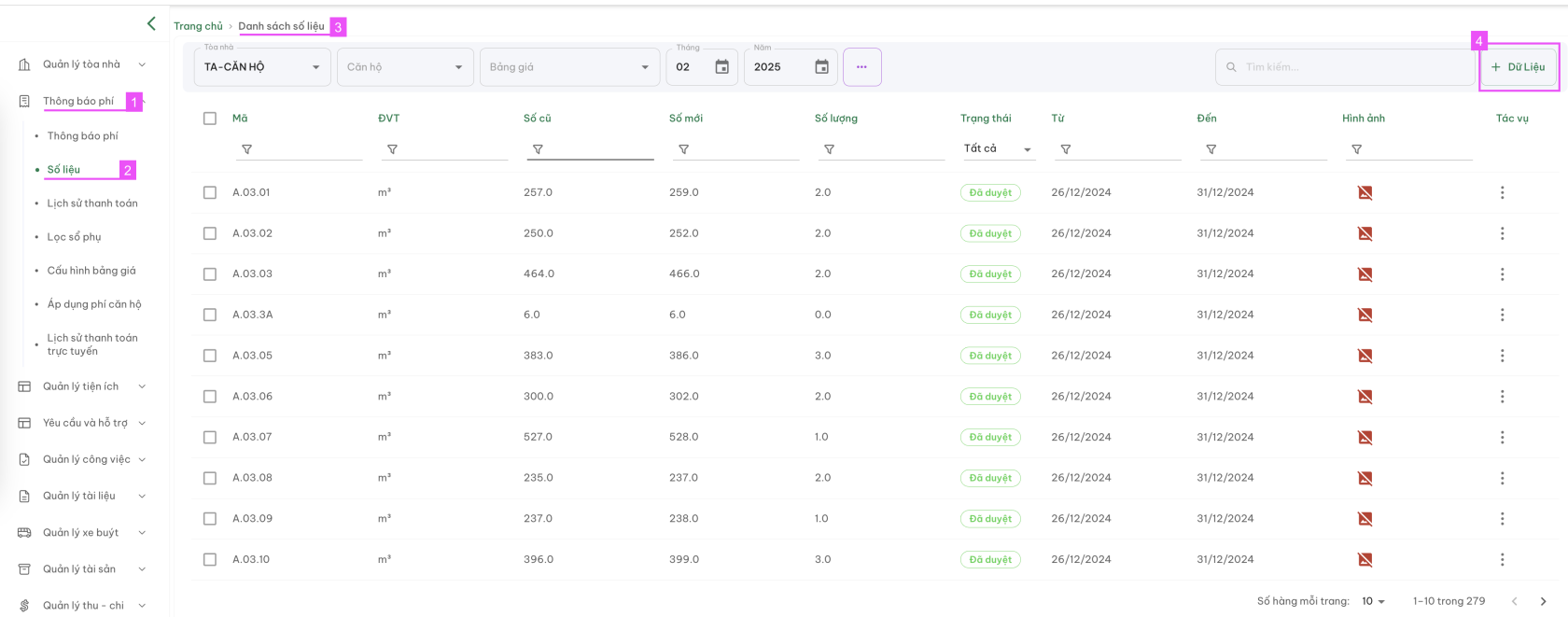Expand Quản lý công việc menu

(x=82, y=459)
